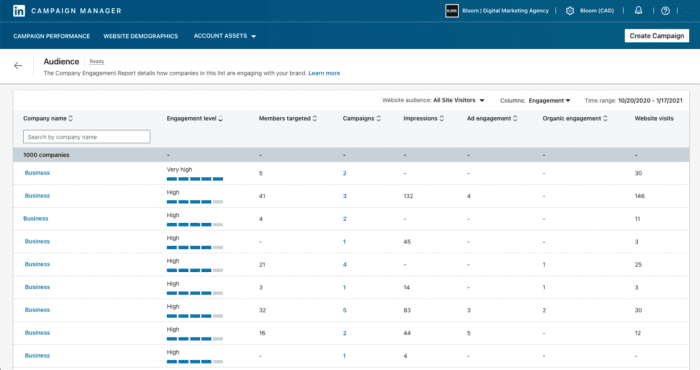The image size is (700, 370).
Task: Sort by Company name column arrows
Action: coord(71,118)
